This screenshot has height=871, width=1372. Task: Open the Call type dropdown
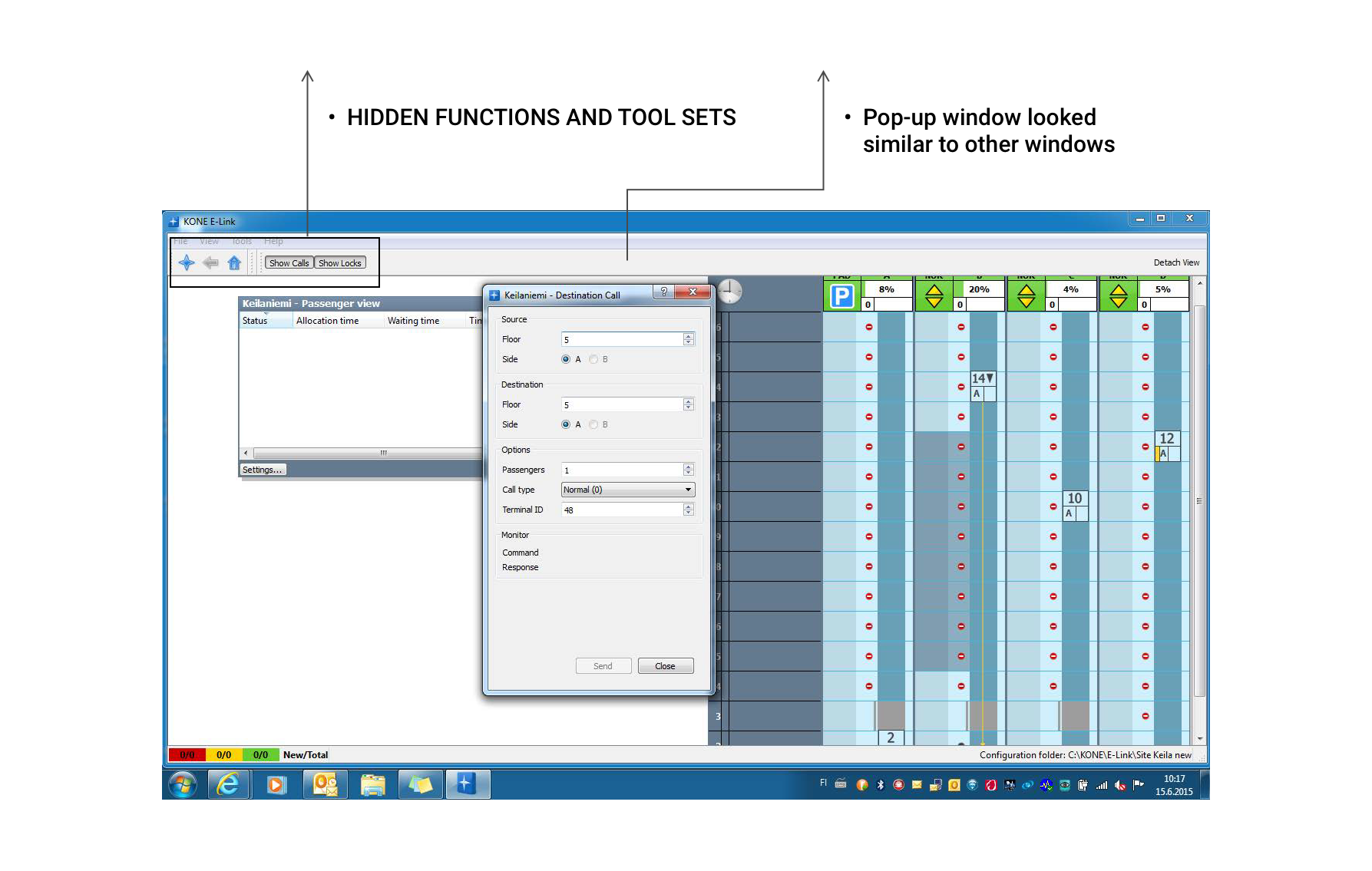[x=627, y=490]
